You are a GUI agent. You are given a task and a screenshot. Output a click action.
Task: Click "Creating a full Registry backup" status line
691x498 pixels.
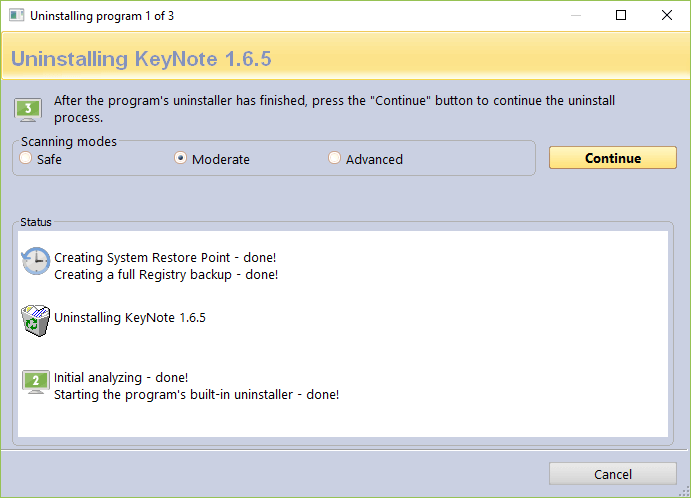(166, 275)
